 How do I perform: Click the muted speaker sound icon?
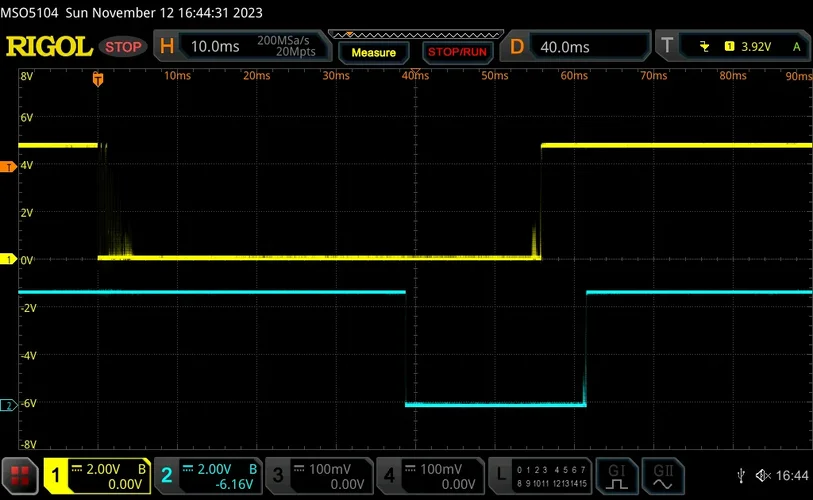[763, 475]
